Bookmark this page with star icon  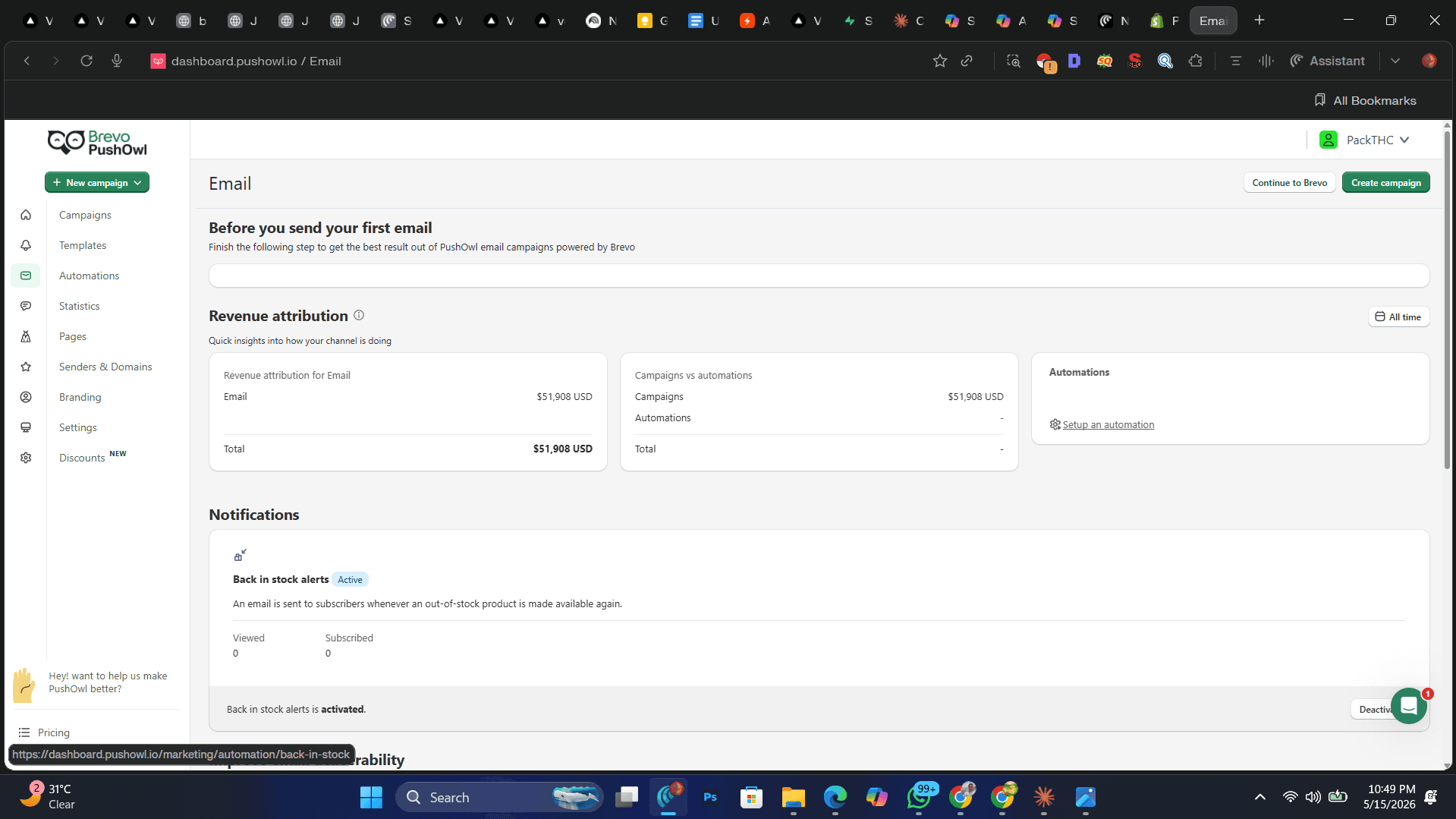pyautogui.click(x=939, y=61)
